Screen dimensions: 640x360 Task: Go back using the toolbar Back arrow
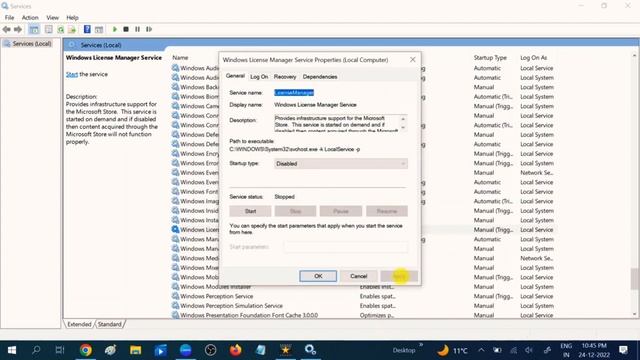[7, 29]
